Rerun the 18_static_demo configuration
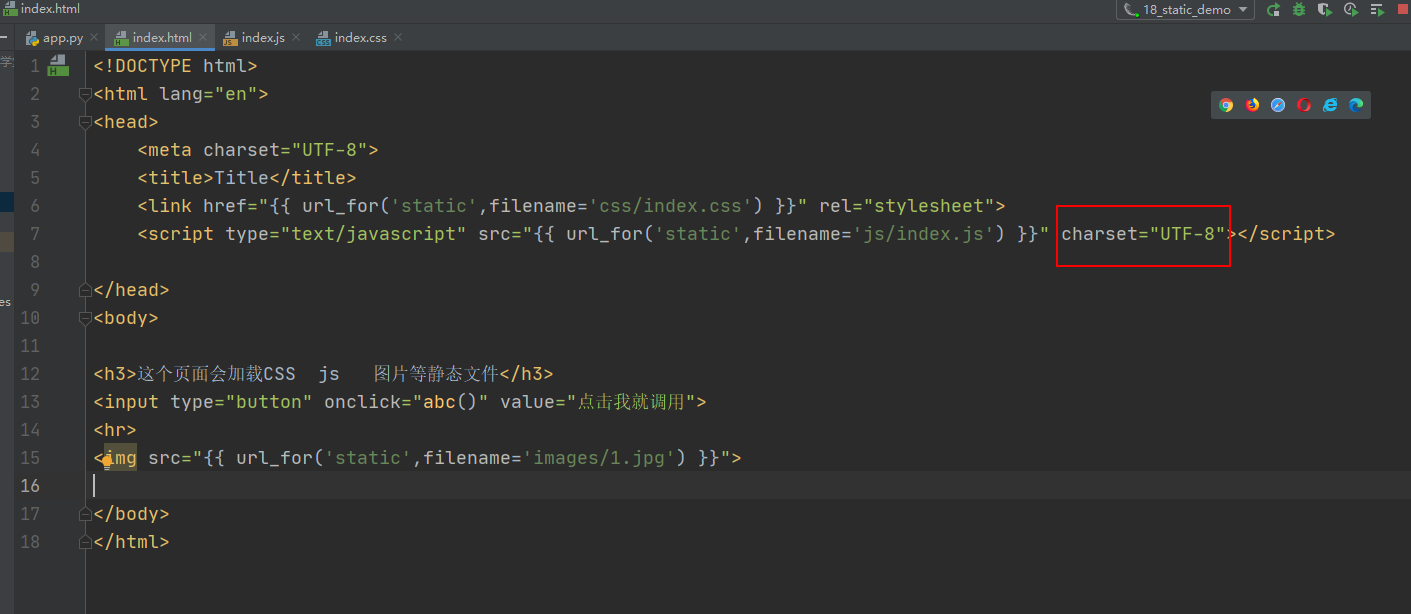This screenshot has height=614, width=1411. point(1273,10)
